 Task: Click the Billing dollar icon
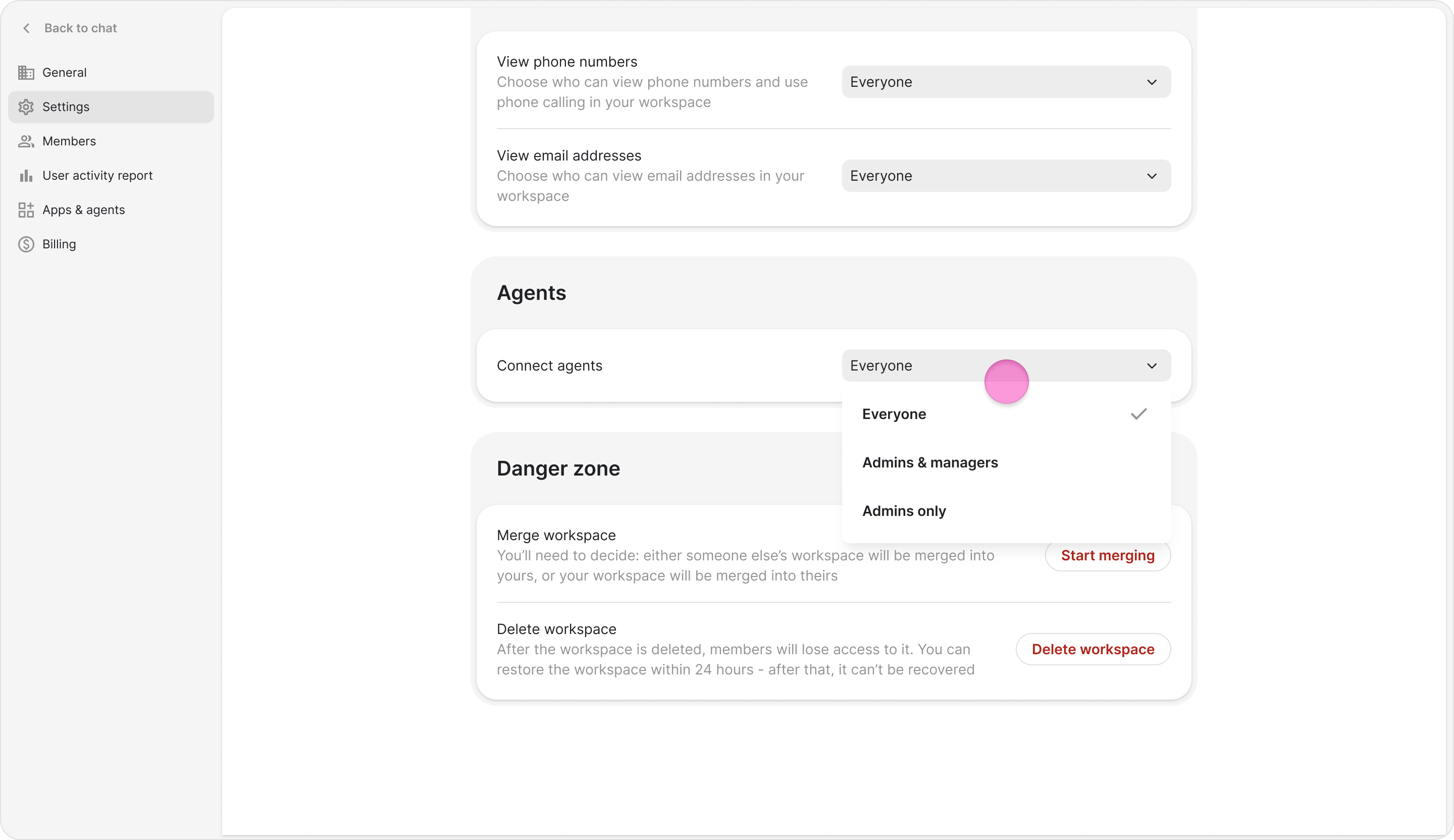click(x=26, y=244)
